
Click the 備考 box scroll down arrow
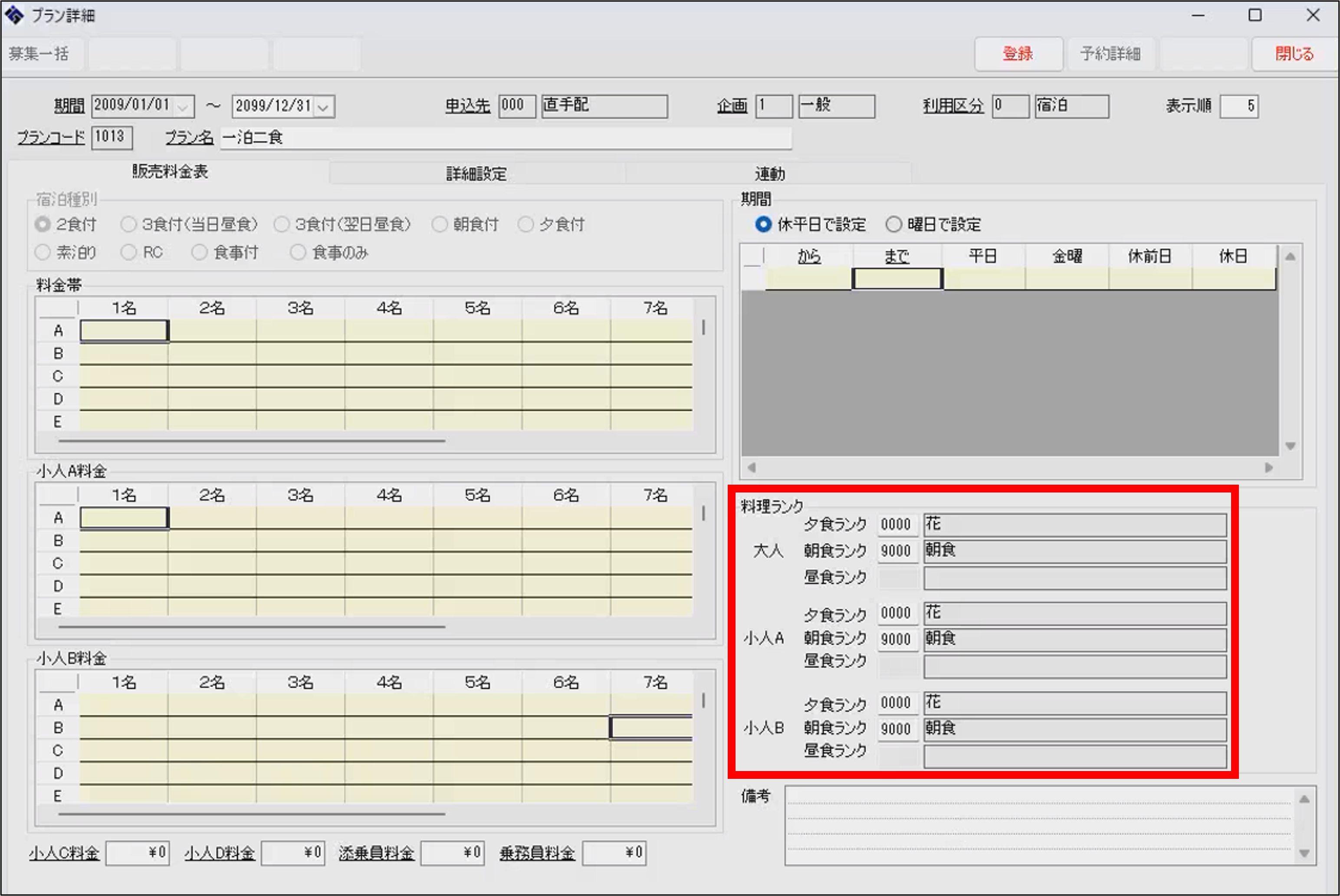click(1304, 853)
